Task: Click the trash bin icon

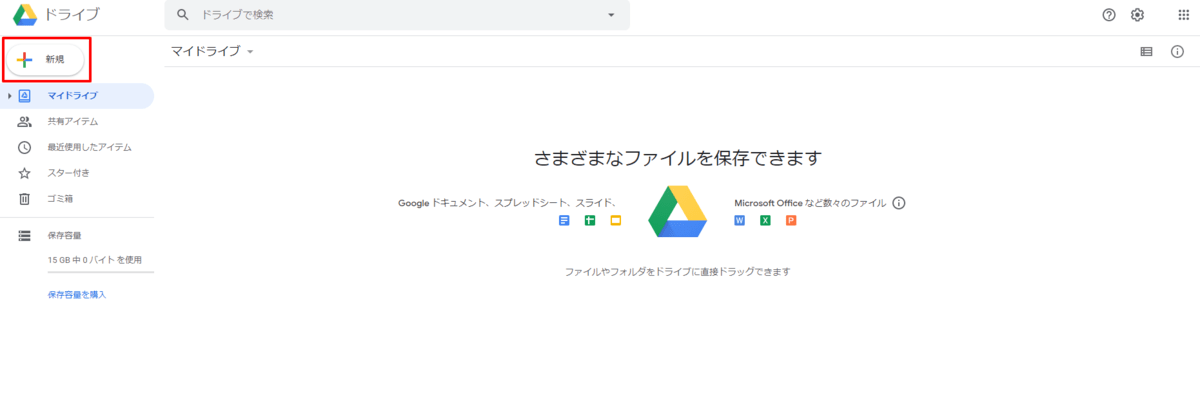Action: tap(25, 198)
